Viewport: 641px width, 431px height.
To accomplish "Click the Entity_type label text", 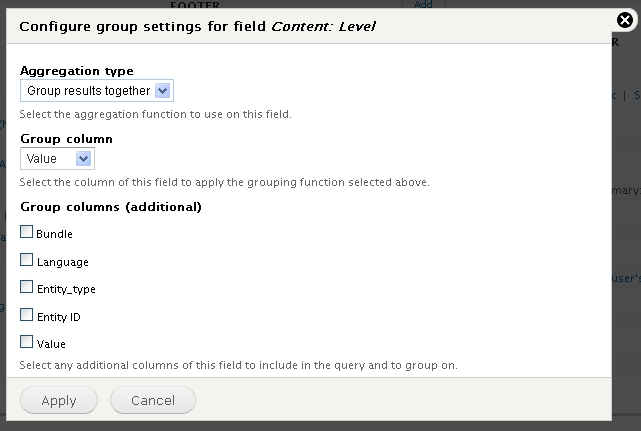I will (66, 289).
